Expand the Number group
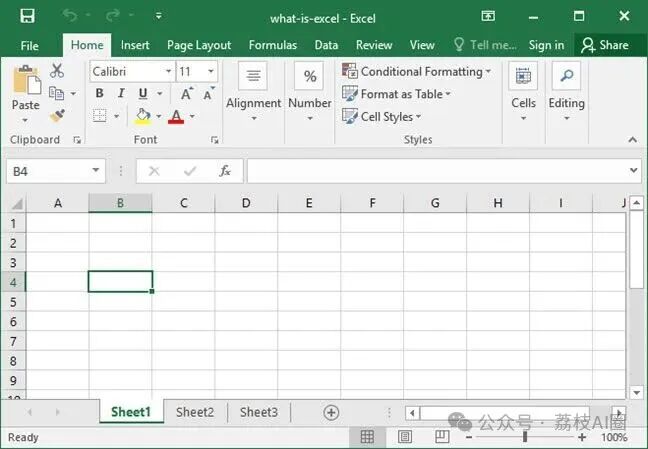This screenshot has width=648, height=449. pyautogui.click(x=310, y=92)
